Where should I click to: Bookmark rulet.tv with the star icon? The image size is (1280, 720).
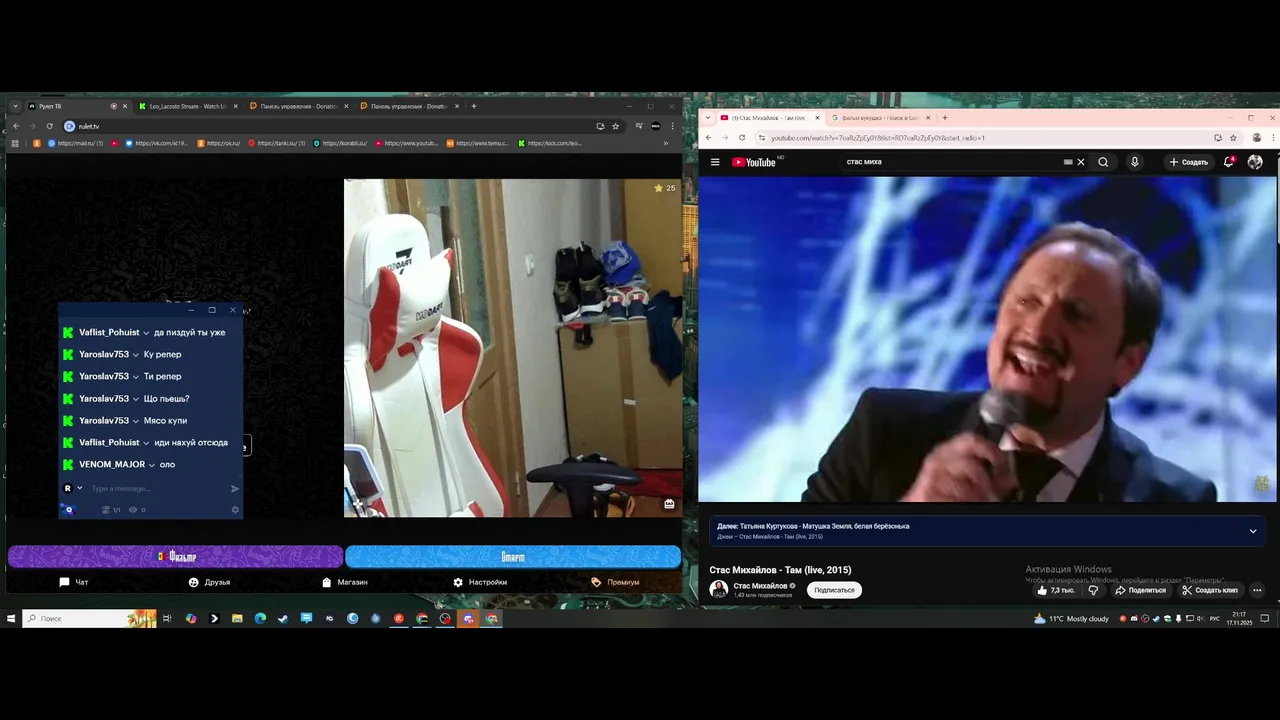coord(616,126)
